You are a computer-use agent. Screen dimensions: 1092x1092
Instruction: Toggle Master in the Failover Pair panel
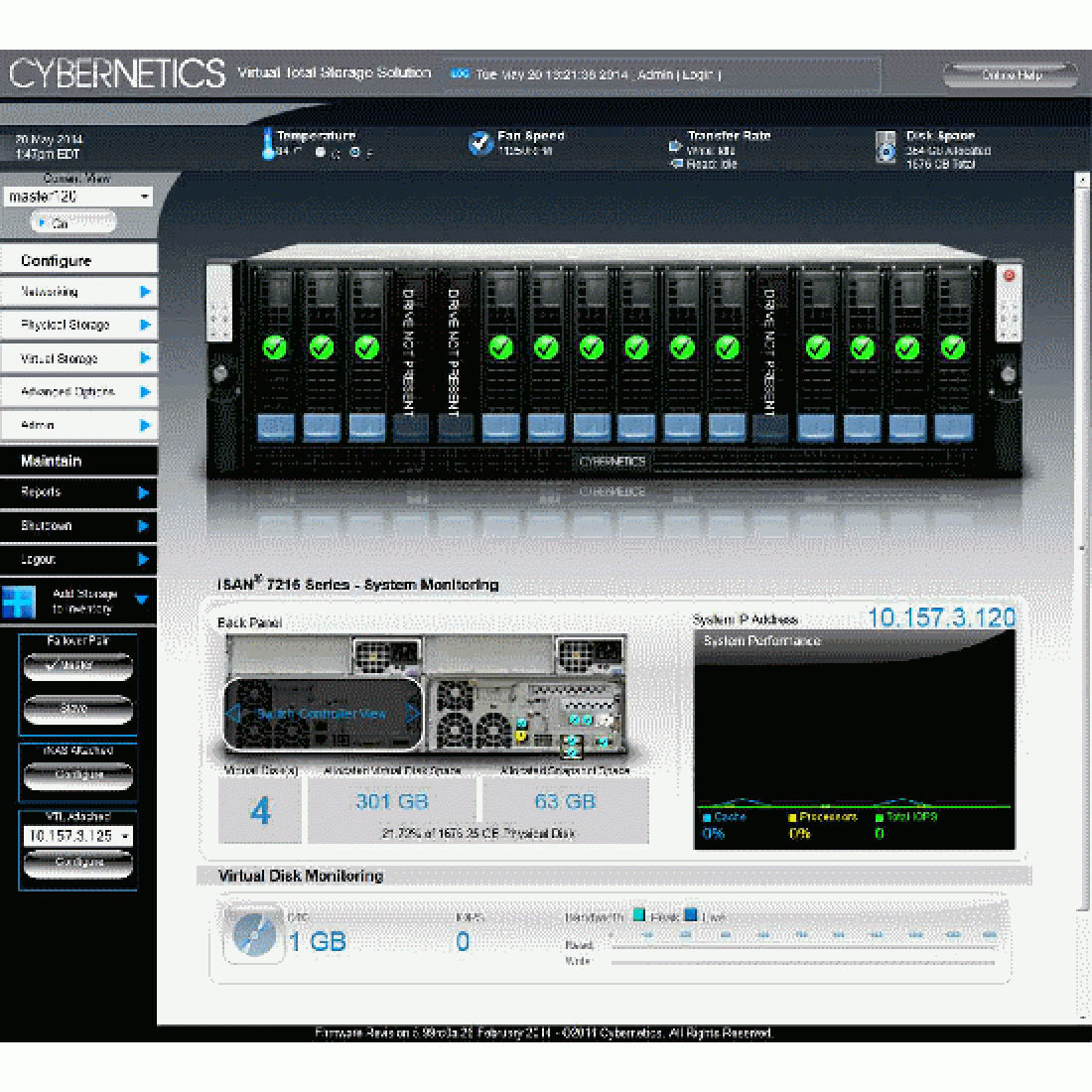pyautogui.click(x=77, y=667)
